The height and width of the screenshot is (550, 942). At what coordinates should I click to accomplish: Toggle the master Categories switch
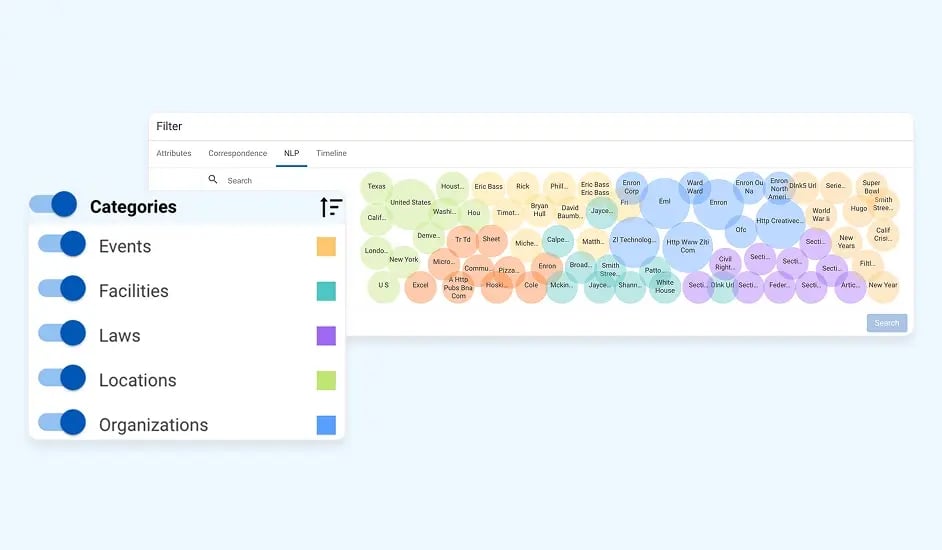[x=54, y=205]
